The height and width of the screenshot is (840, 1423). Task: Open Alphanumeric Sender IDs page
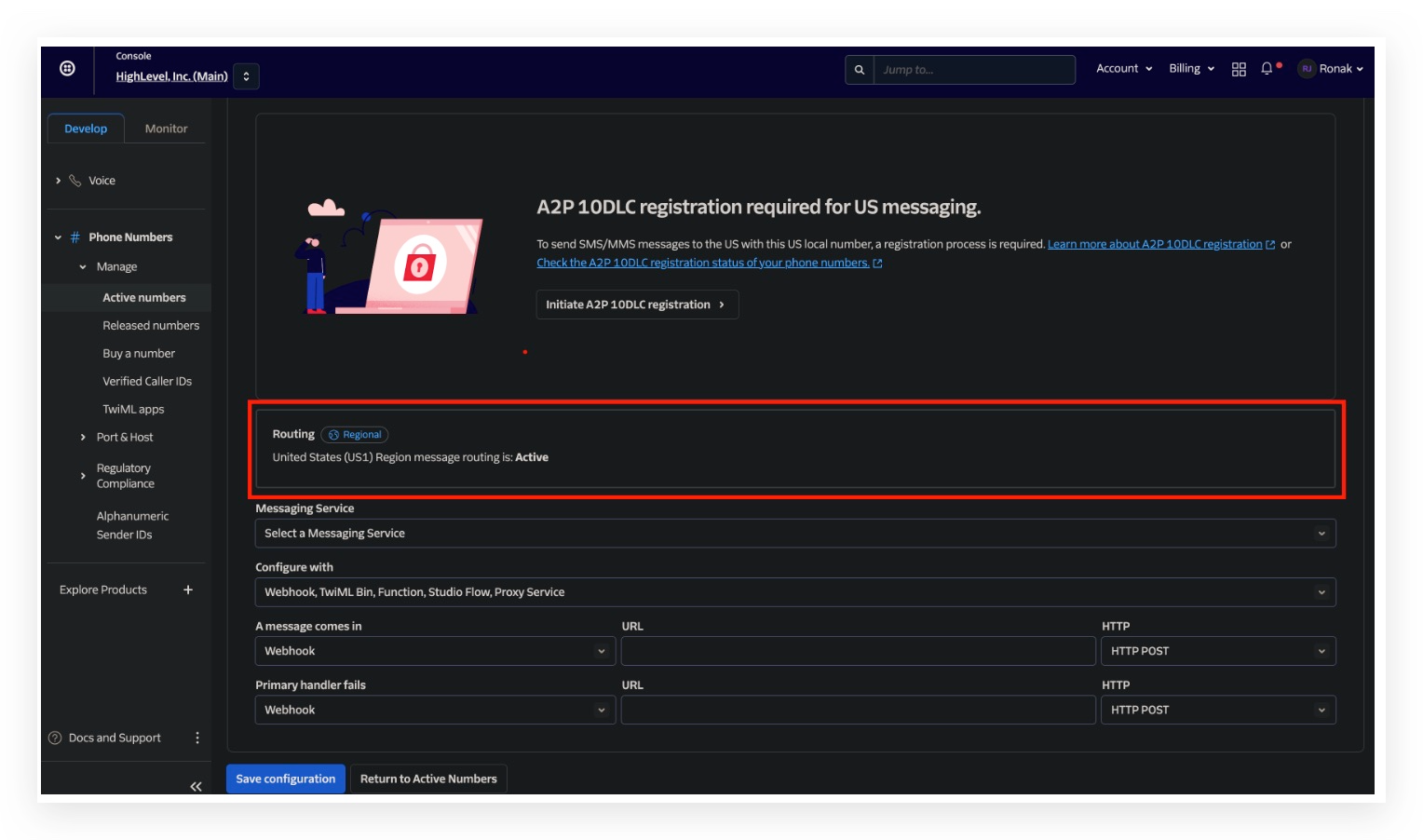pyautogui.click(x=132, y=525)
